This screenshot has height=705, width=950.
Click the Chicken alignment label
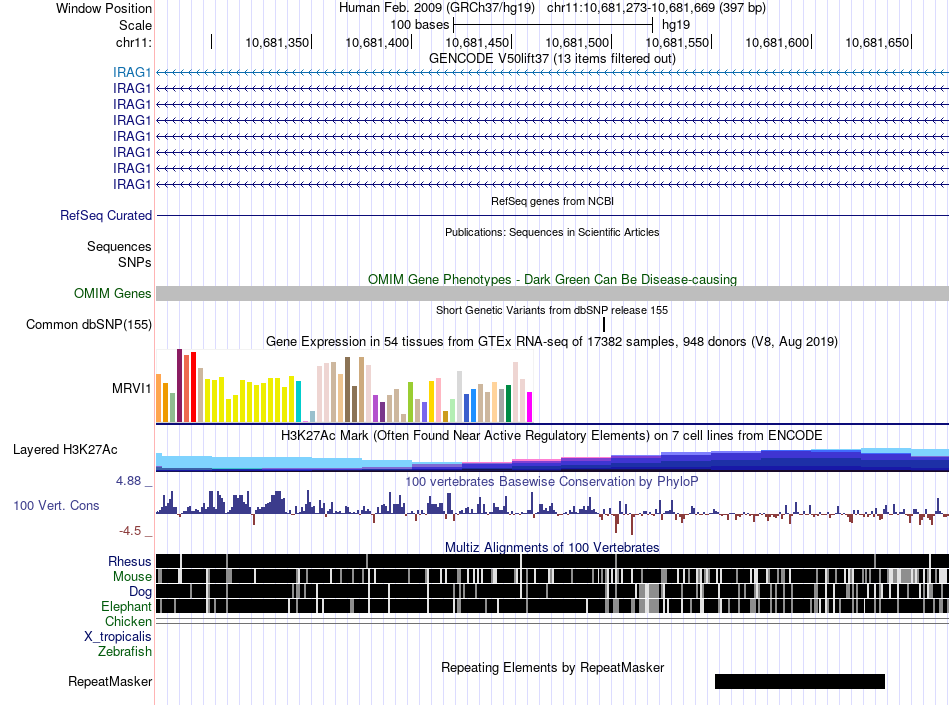click(x=128, y=621)
